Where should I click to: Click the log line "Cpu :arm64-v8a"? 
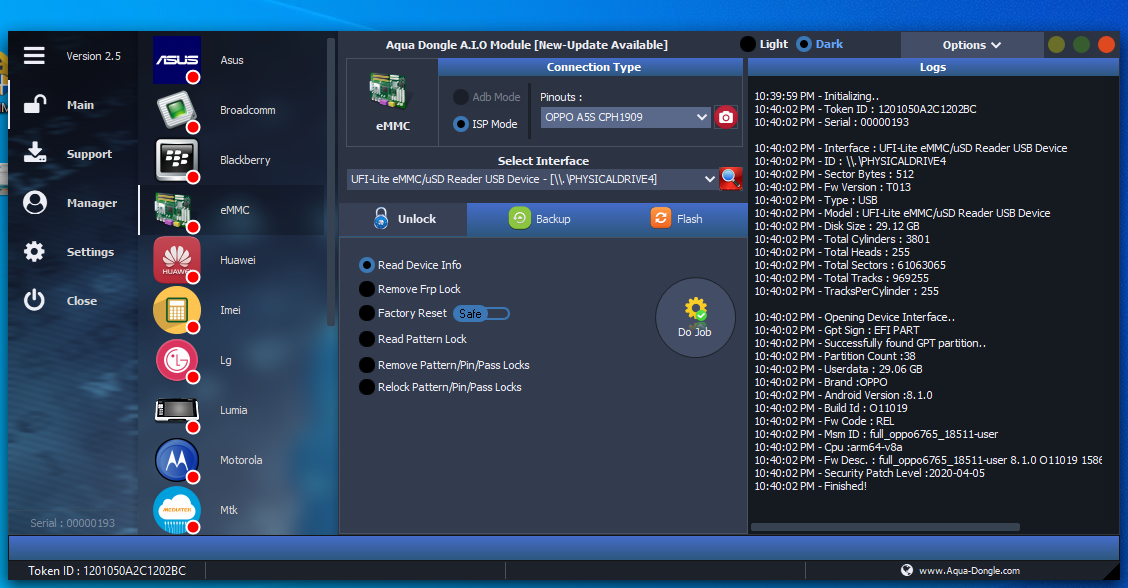tap(828, 447)
